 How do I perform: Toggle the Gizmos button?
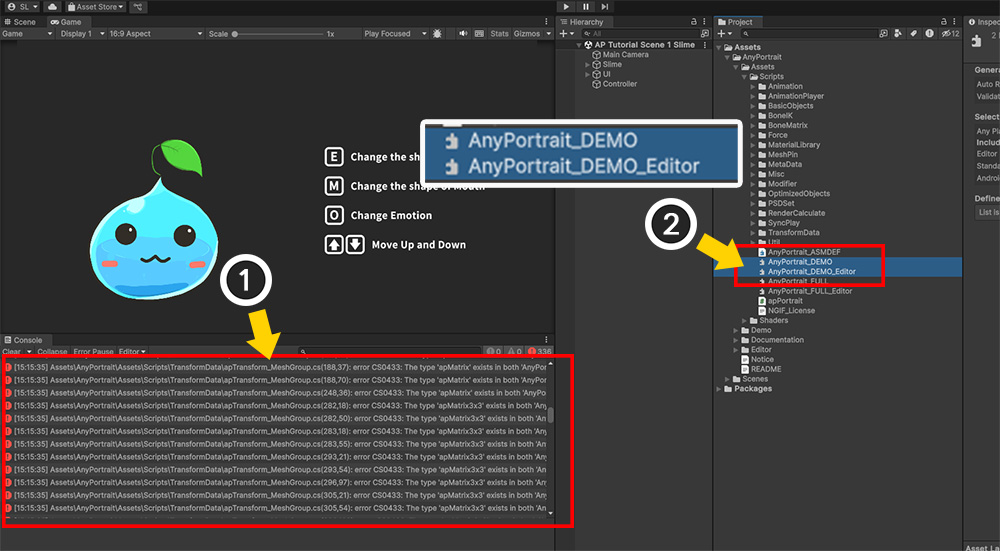[x=527, y=34]
